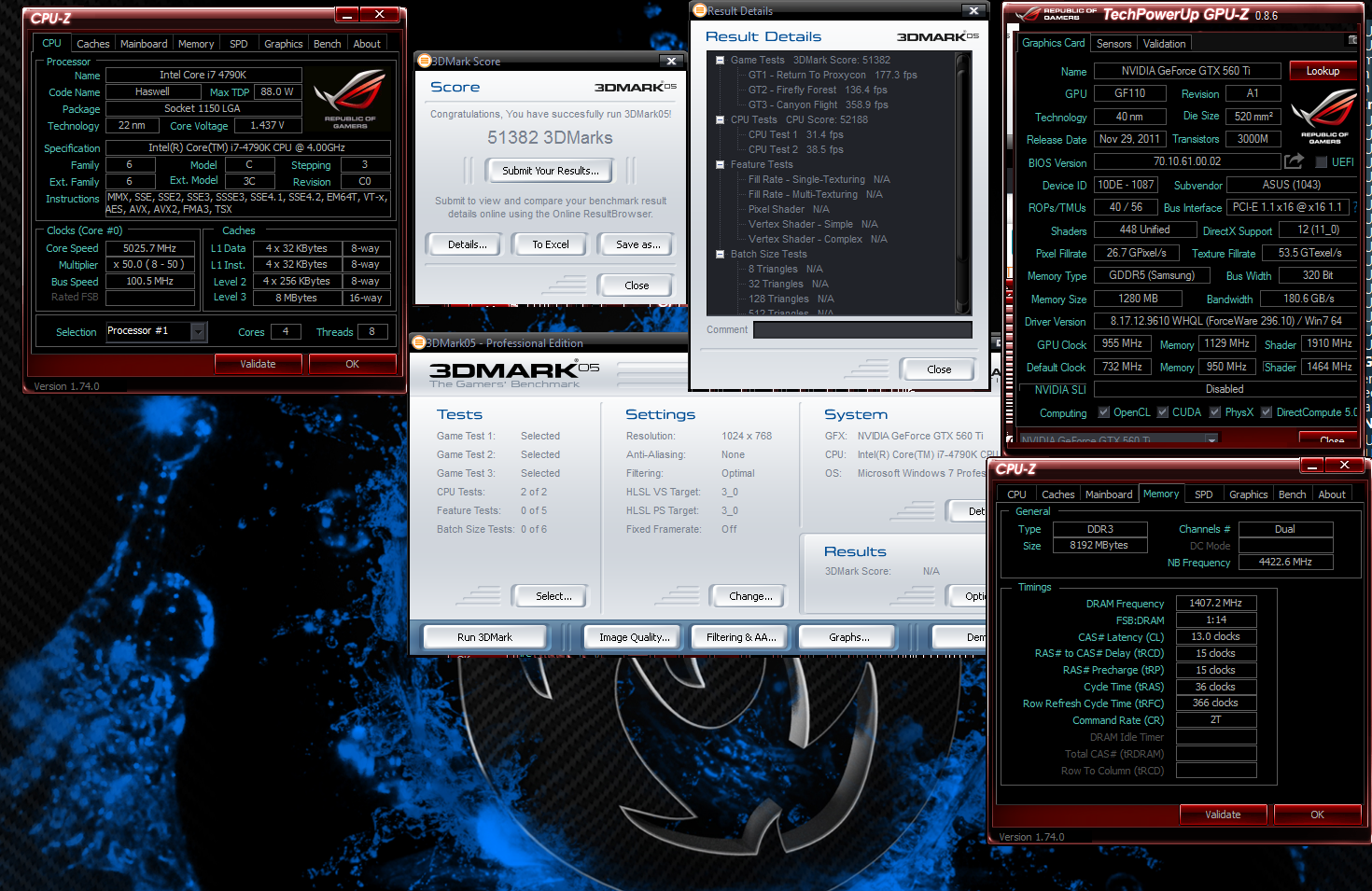Collapse the CPU Tests tree node

720,119
